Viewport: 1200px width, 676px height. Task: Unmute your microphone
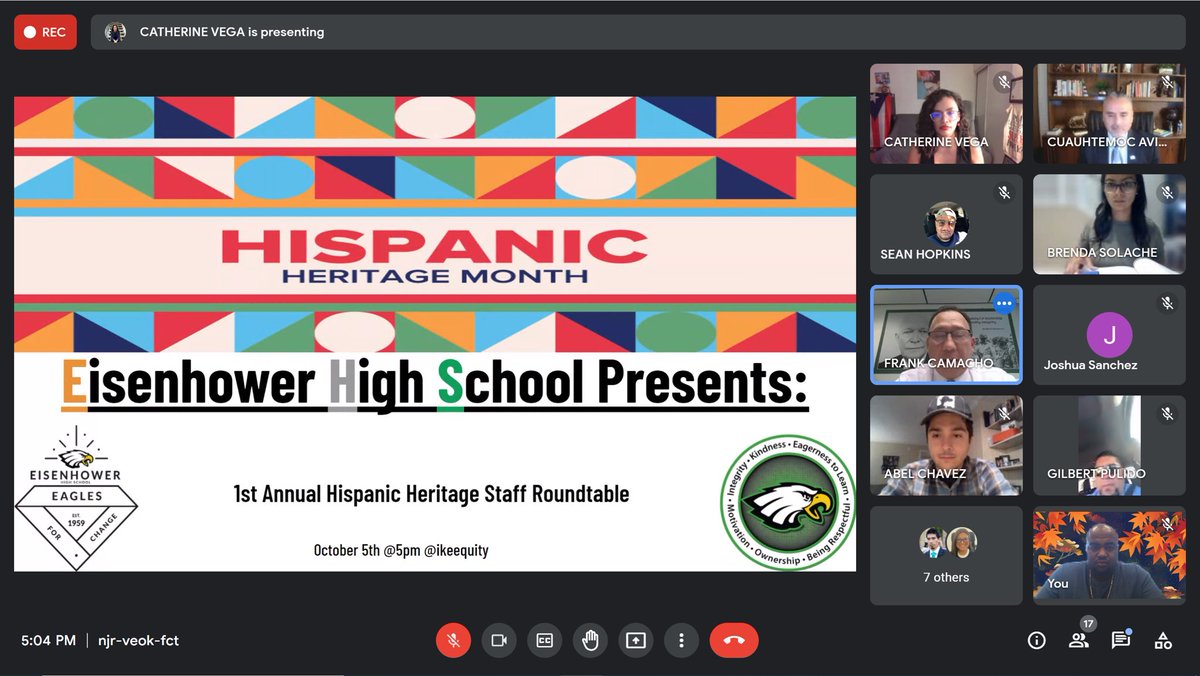coord(453,640)
